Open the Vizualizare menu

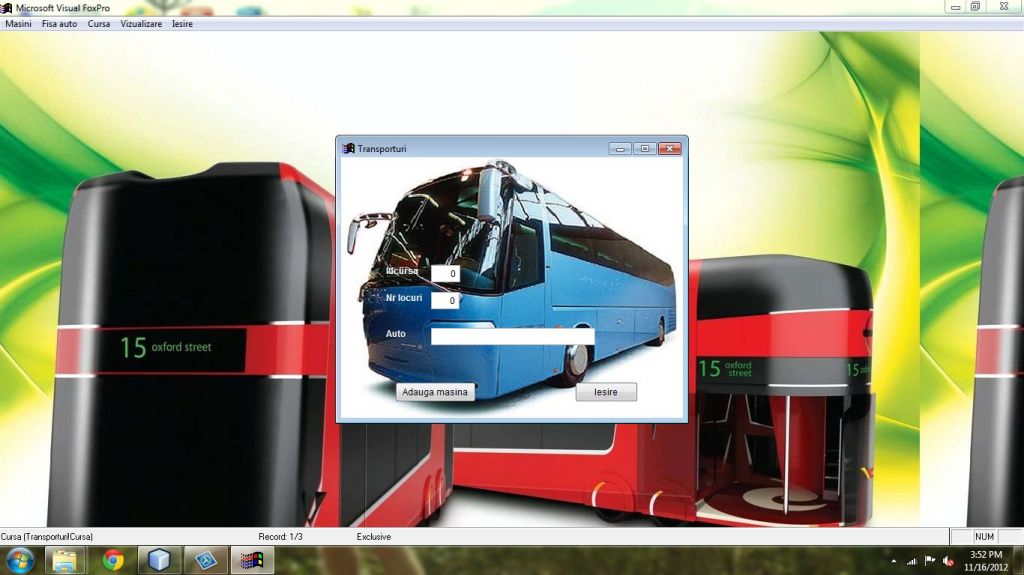click(141, 23)
